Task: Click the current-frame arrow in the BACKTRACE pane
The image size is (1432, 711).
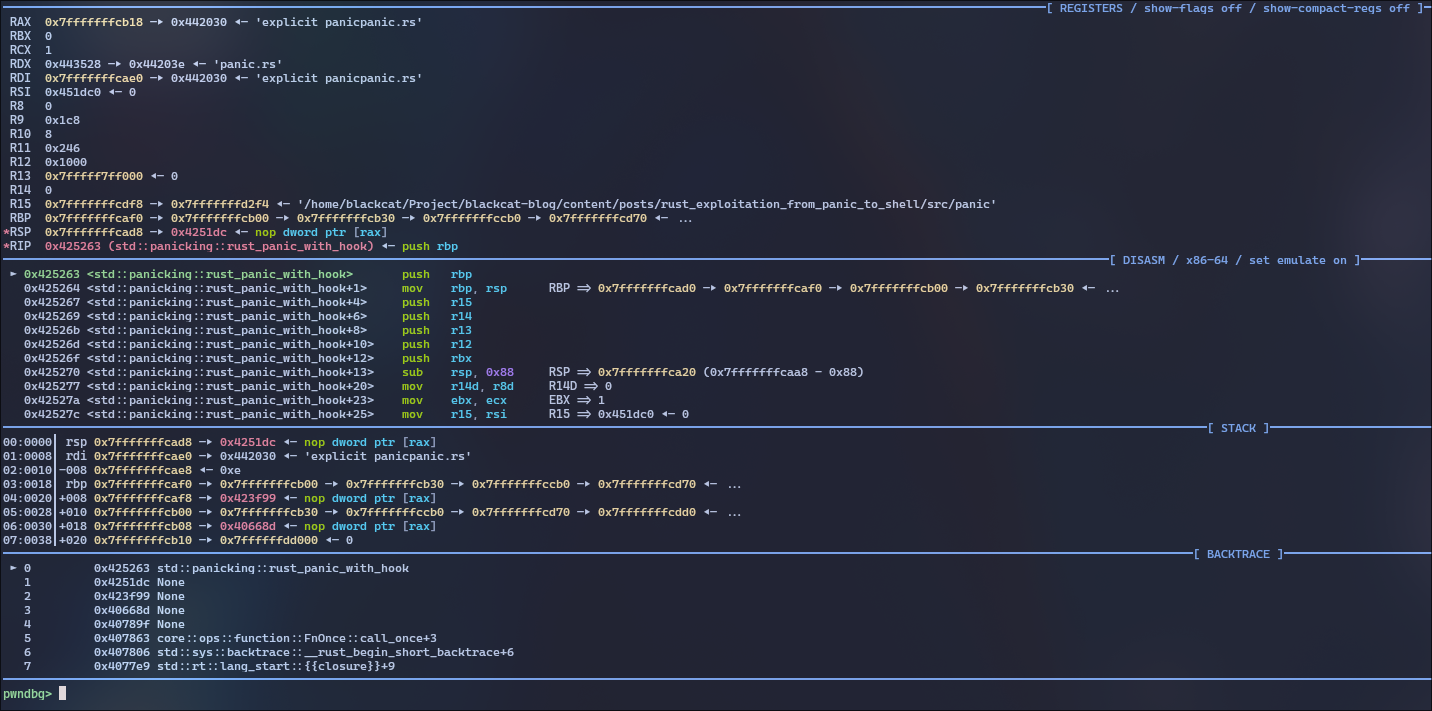Action: coord(12,568)
